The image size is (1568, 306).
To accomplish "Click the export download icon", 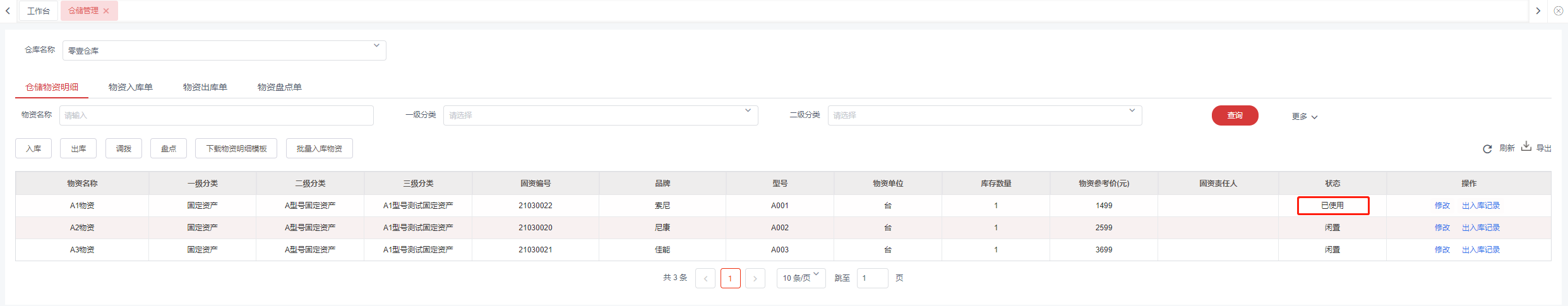I will (1526, 146).
